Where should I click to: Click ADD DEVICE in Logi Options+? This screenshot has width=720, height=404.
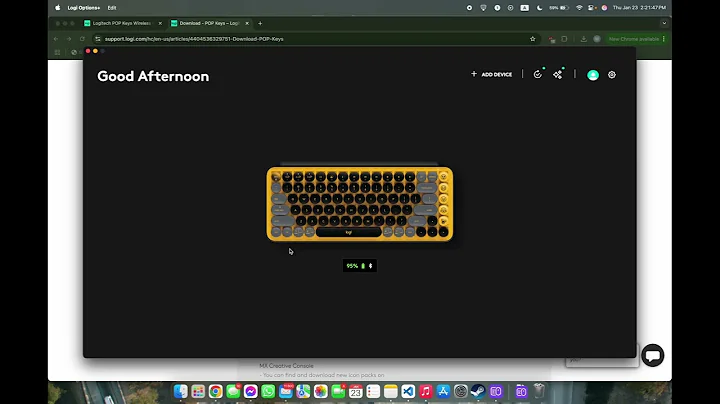tap(491, 74)
